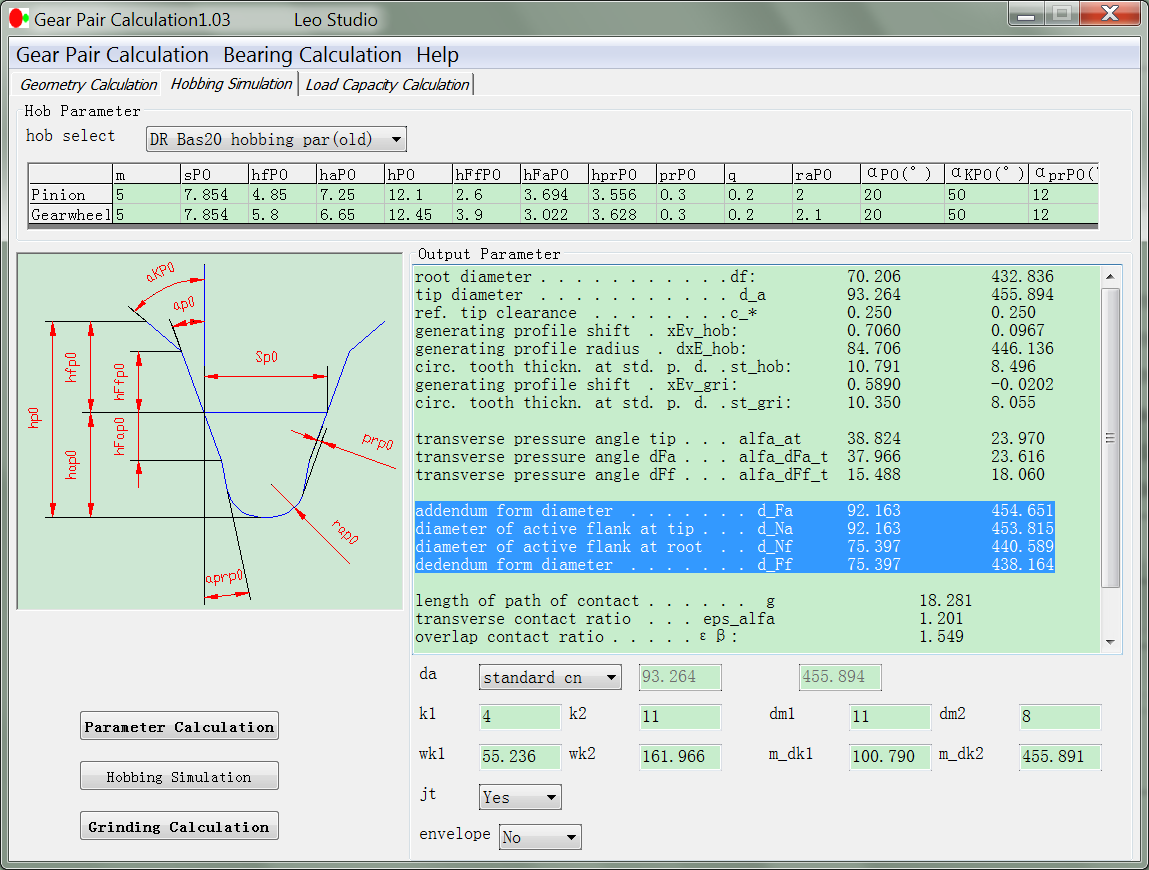Open the Bearing Calculation menu
The width and height of the screenshot is (1149, 870).
tap(312, 55)
